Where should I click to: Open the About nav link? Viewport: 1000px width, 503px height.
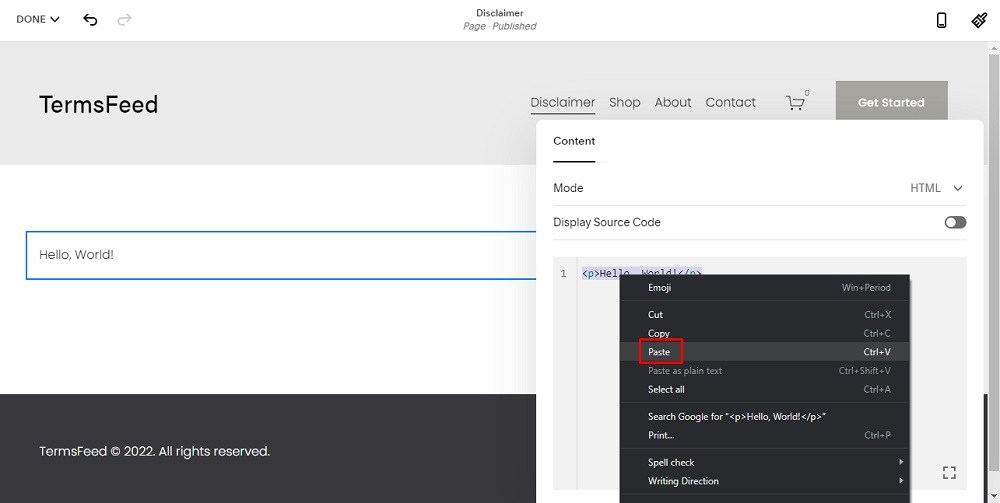pos(673,103)
